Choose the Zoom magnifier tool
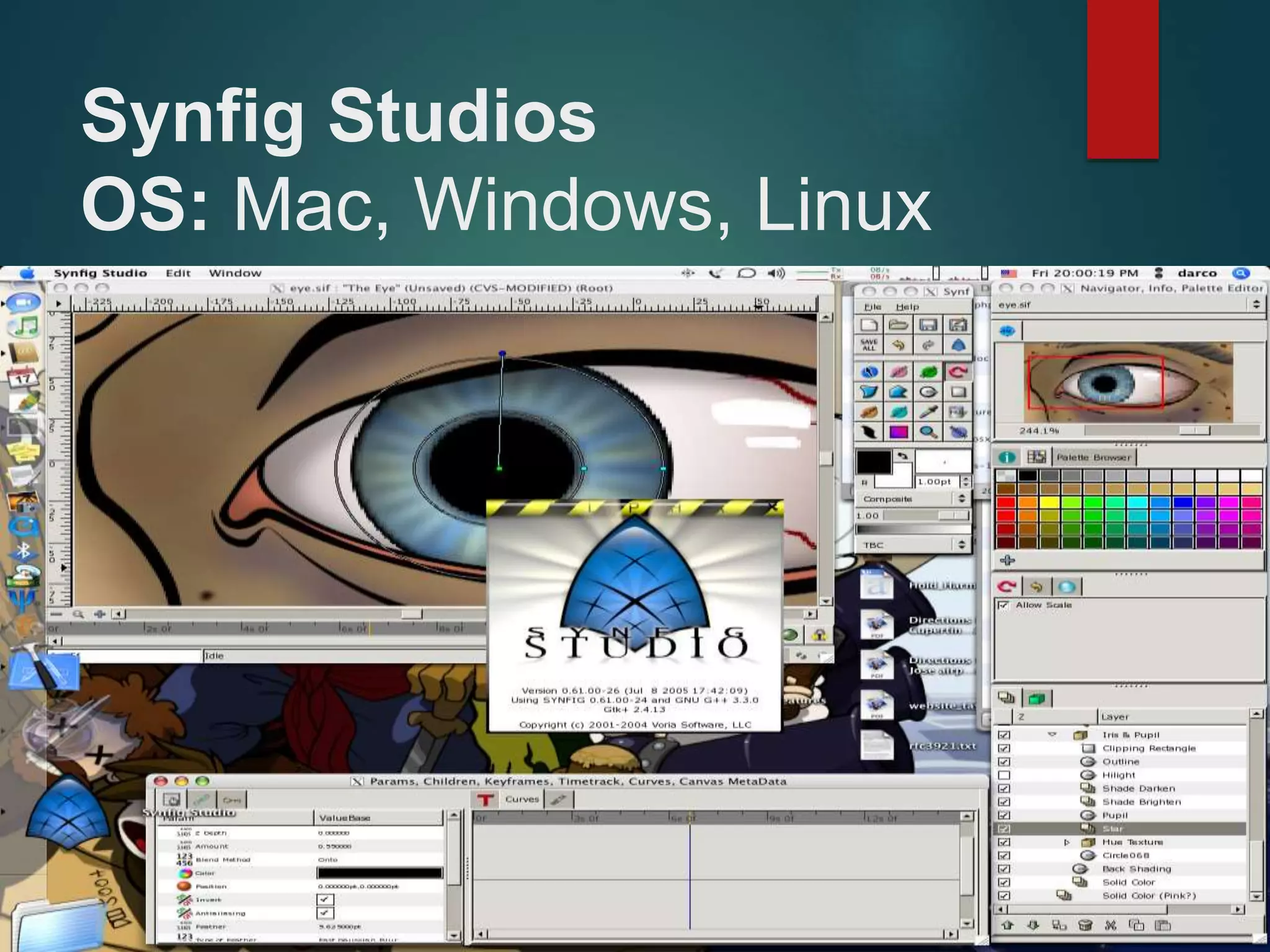 pyautogui.click(x=928, y=432)
